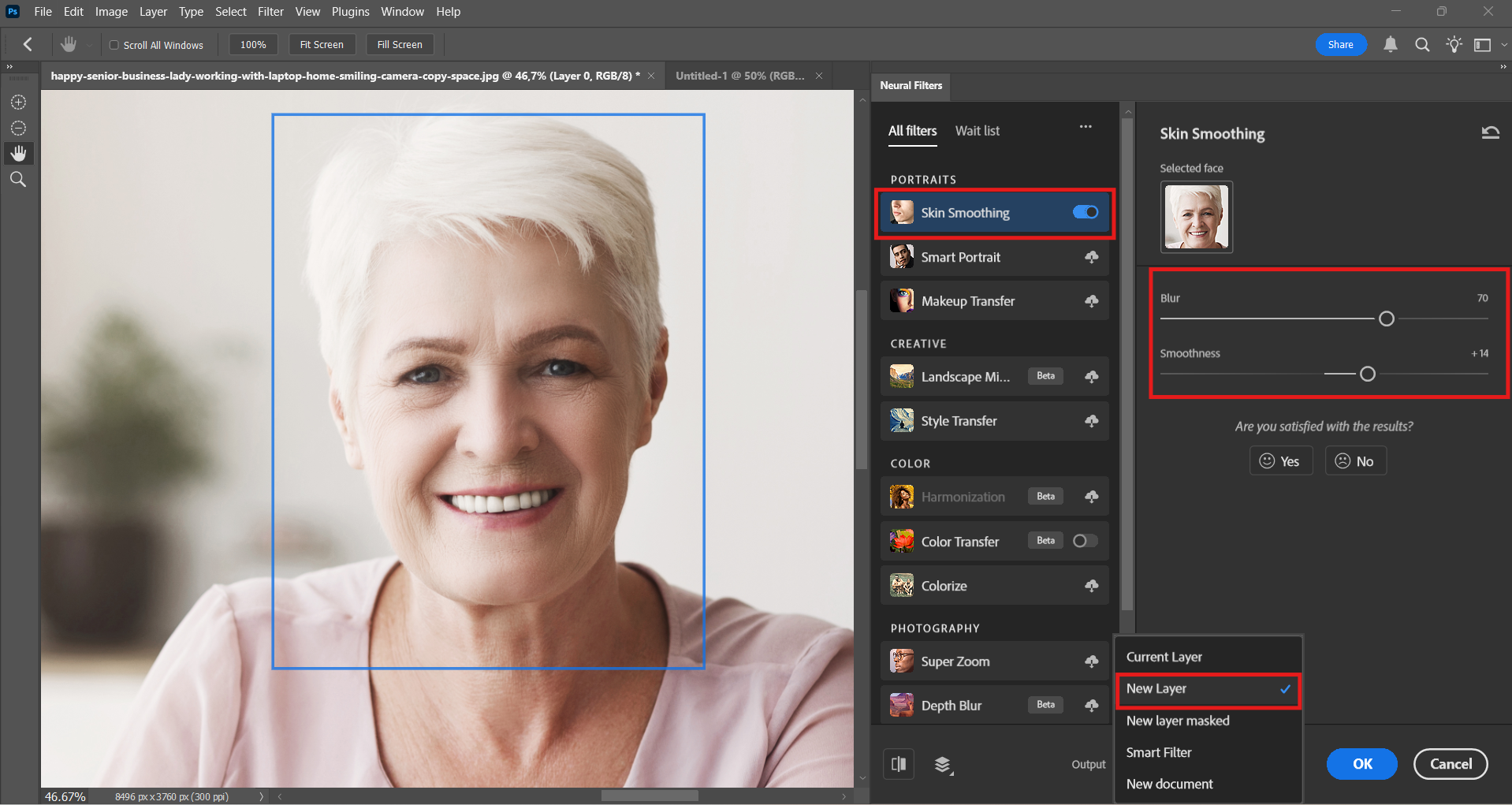Image resolution: width=1512 pixels, height=805 pixels.
Task: Click the add-to-selection circle plus tool
Action: pyautogui.click(x=18, y=102)
